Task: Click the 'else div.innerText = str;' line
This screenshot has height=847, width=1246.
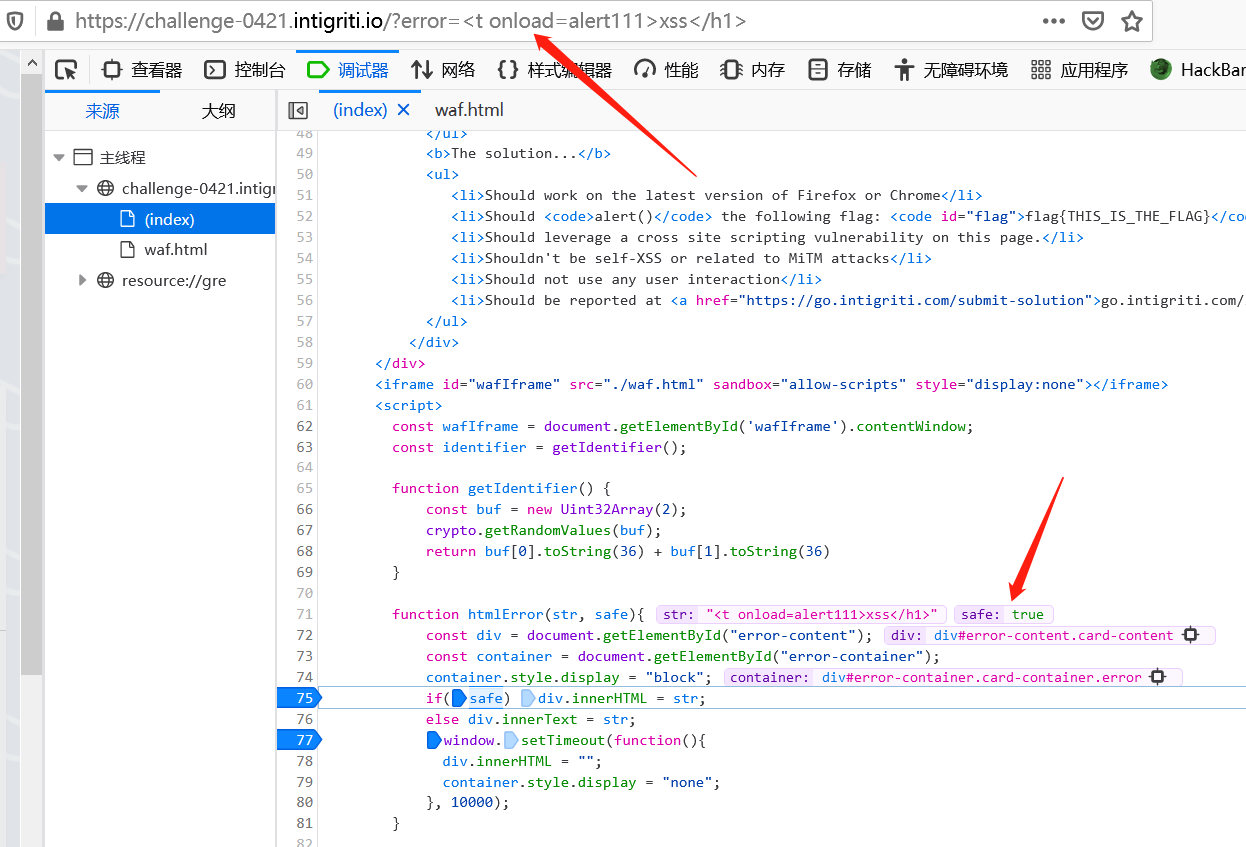Action: pos(531,719)
